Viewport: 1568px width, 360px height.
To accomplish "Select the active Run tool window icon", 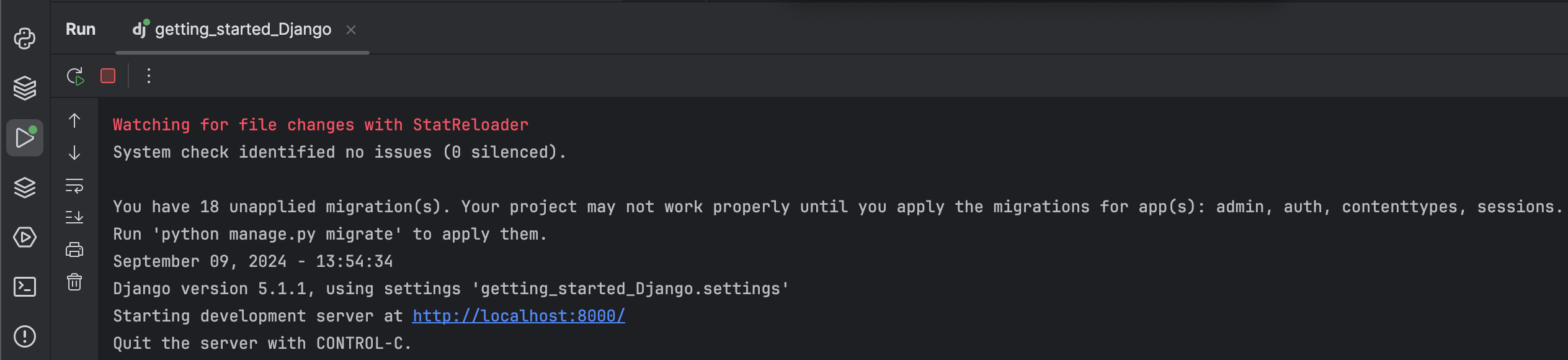I will (24, 138).
